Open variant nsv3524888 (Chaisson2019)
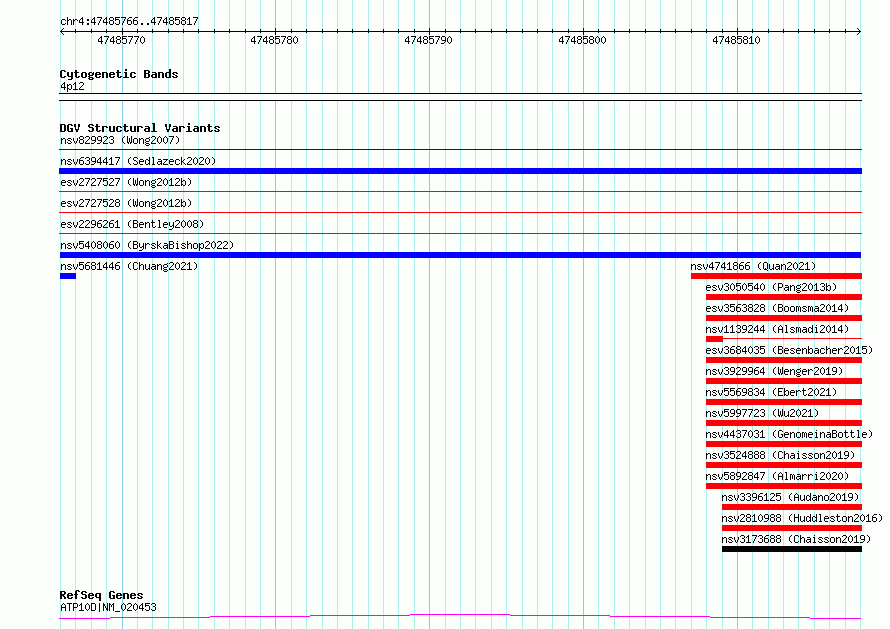The width and height of the screenshot is (890, 629). (780, 455)
